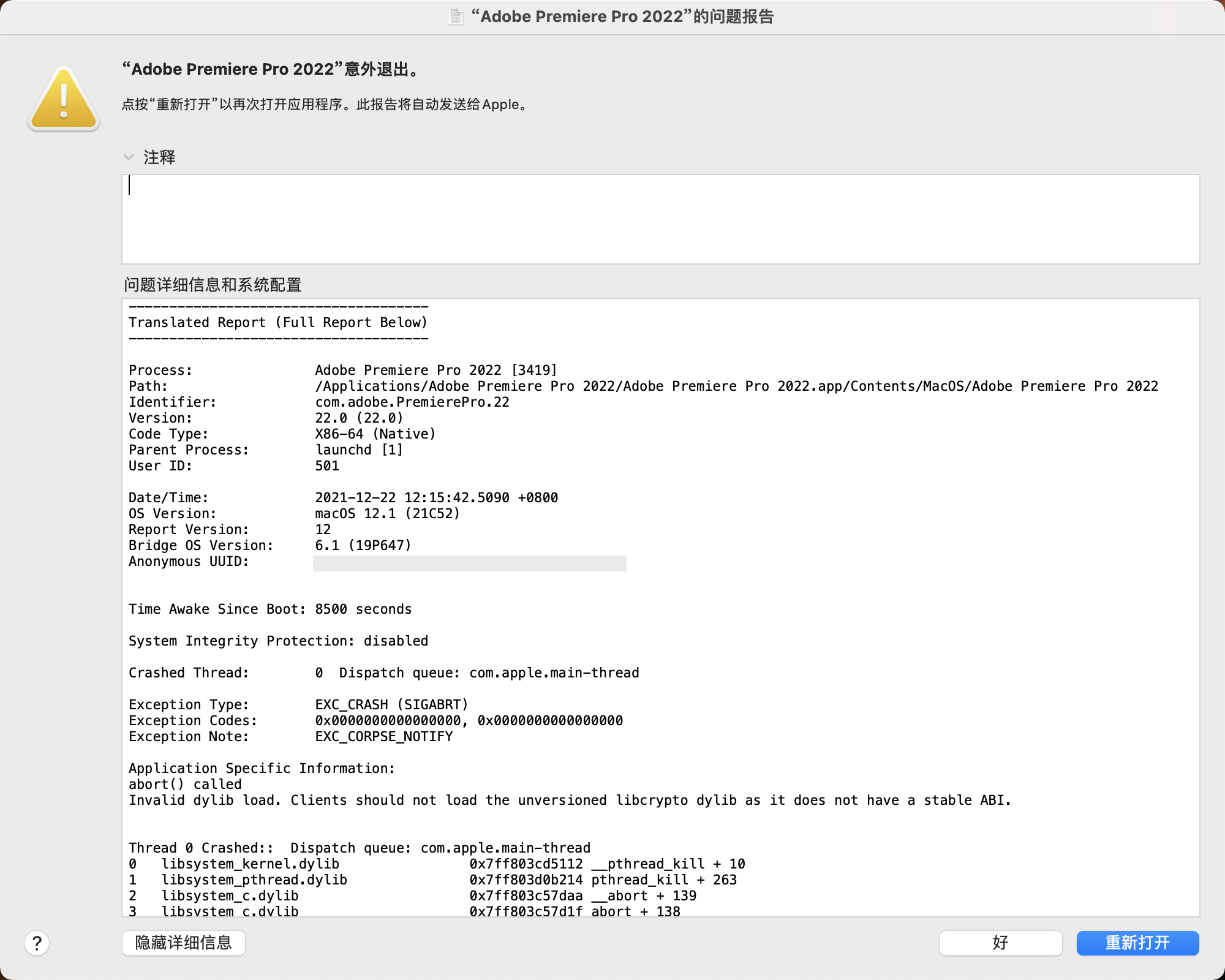Click the document proxy icon in title bar
The image size is (1225, 980).
point(455,17)
